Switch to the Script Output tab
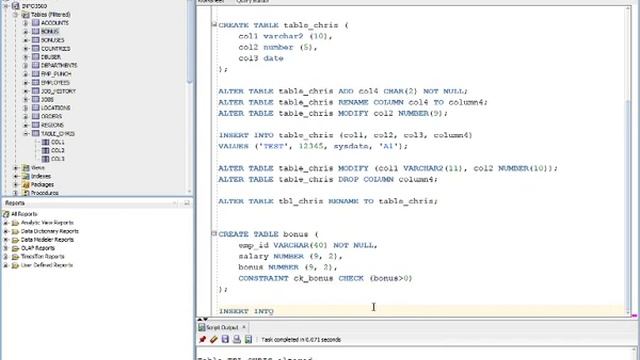 (x=222, y=327)
